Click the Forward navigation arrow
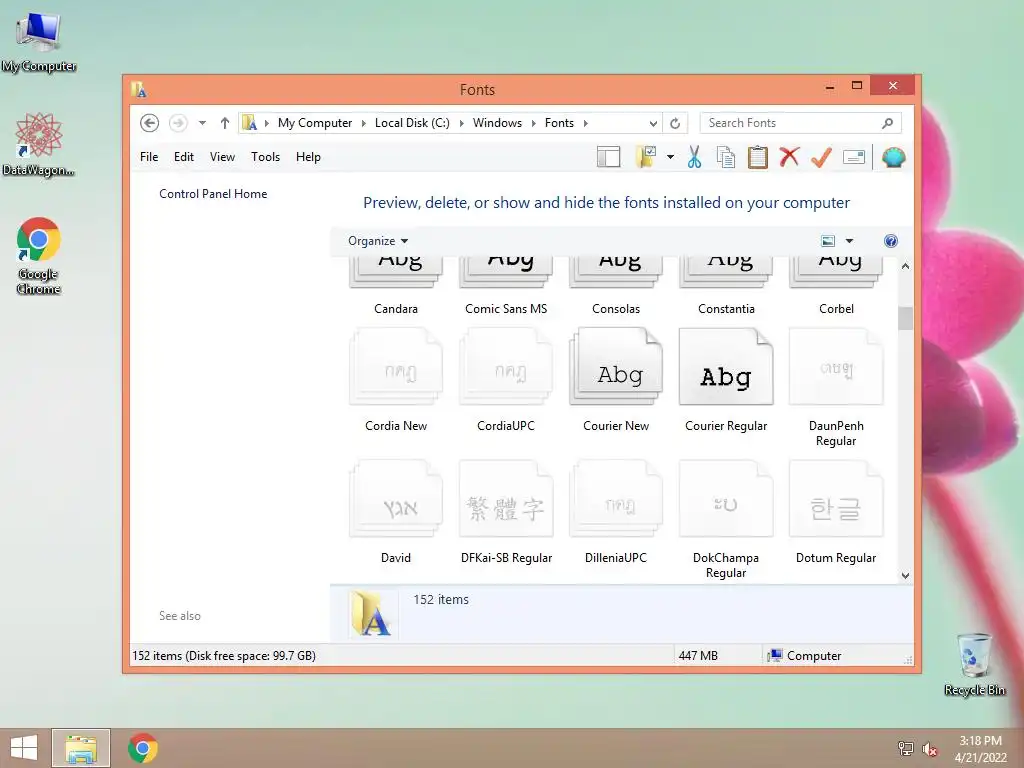Screen dimensions: 1024x768 tap(178, 123)
